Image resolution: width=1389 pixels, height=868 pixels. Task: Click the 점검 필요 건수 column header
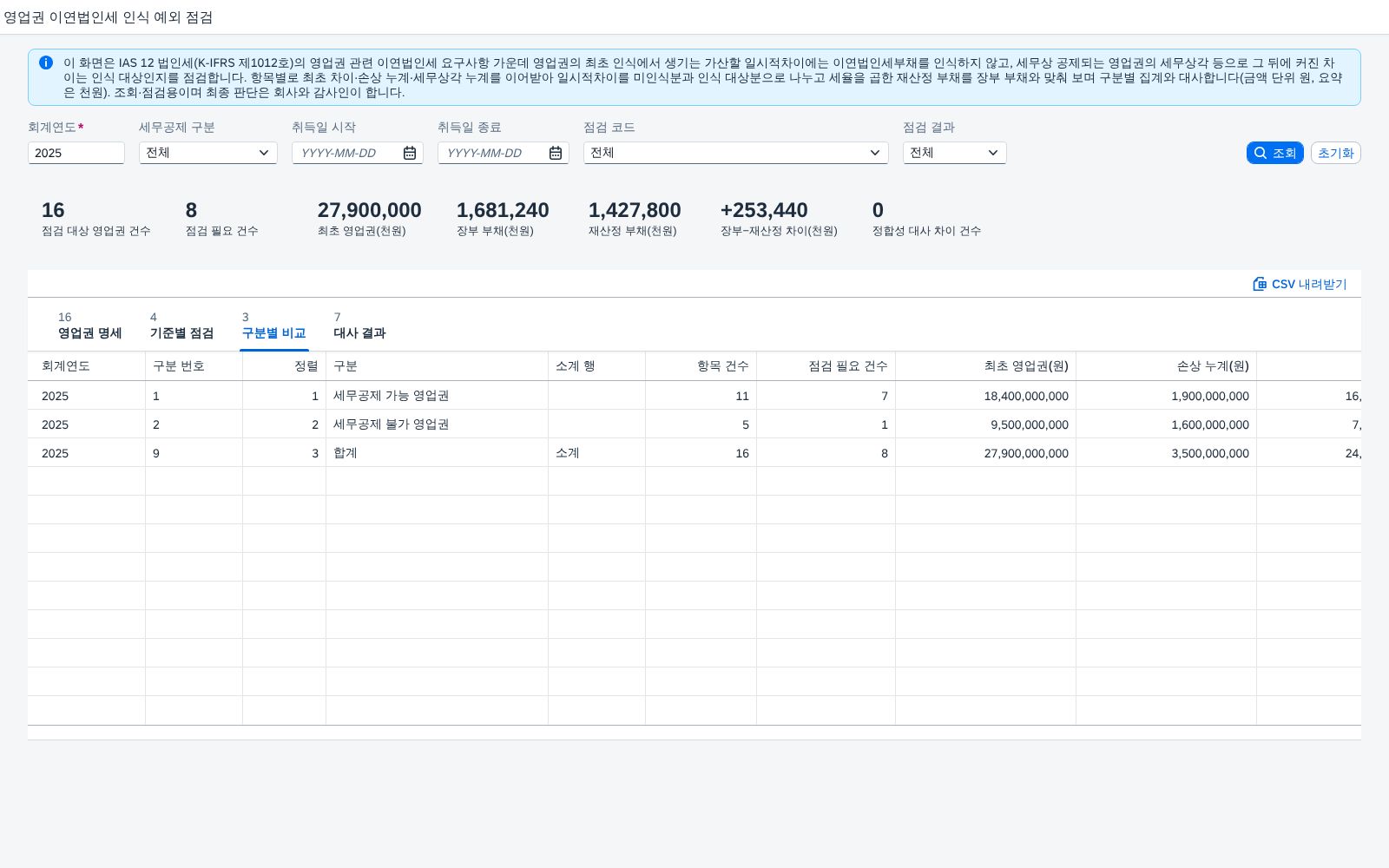click(x=826, y=366)
